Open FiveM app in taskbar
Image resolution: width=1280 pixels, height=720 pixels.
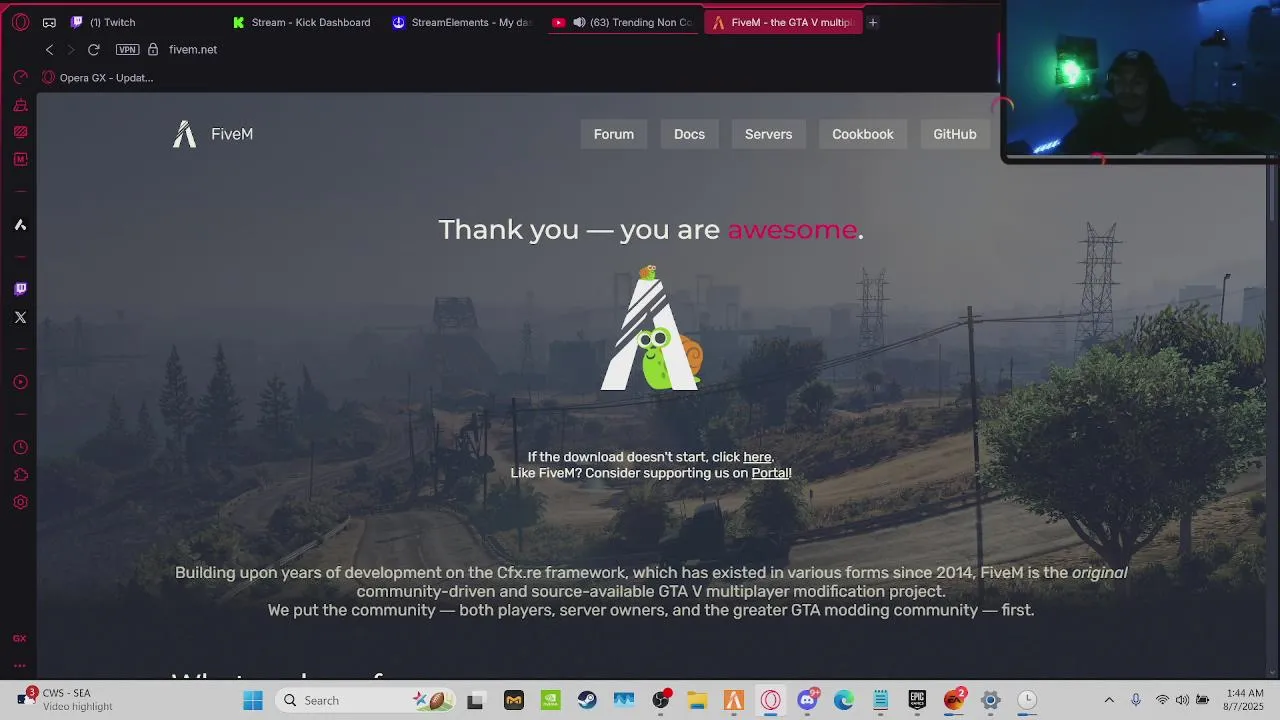734,700
